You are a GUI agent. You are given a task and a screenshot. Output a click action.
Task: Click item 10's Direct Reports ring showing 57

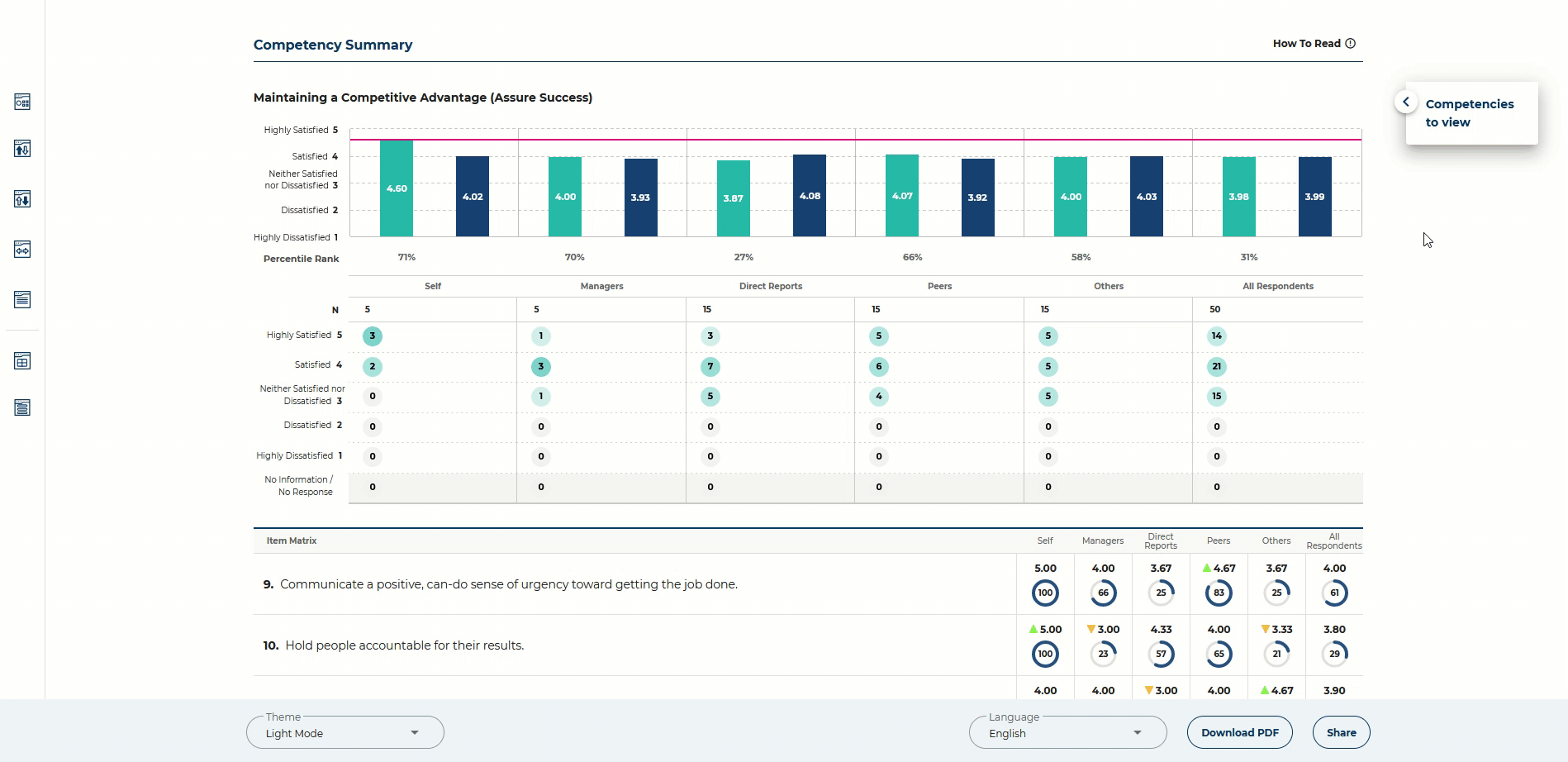coord(1161,654)
